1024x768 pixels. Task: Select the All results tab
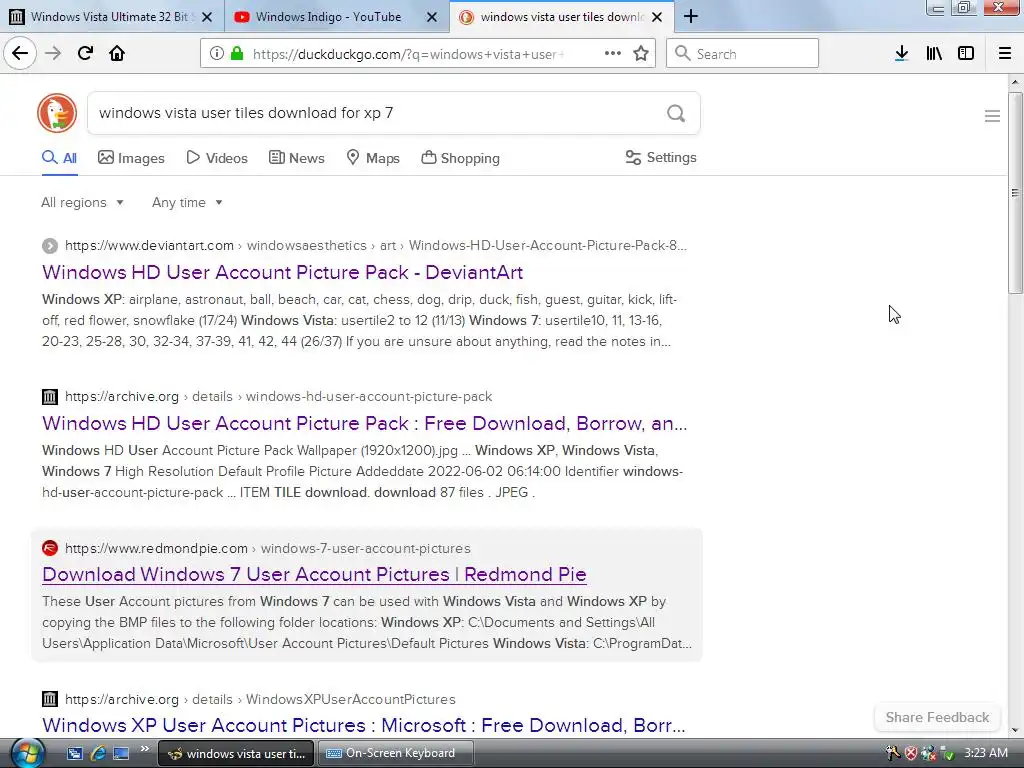pos(59,158)
